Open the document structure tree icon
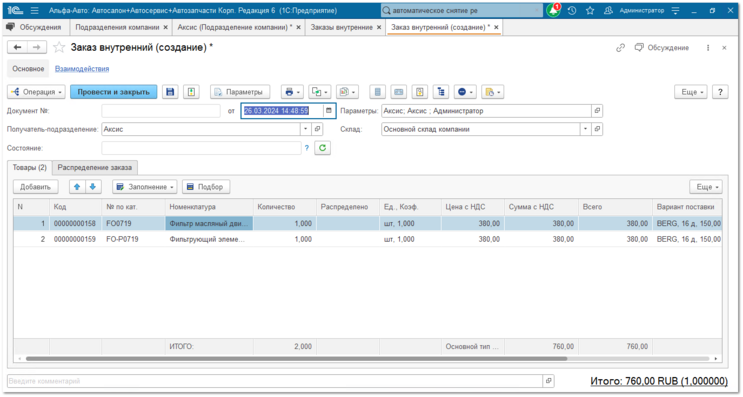Screen dimensions: 743x397 [441, 92]
